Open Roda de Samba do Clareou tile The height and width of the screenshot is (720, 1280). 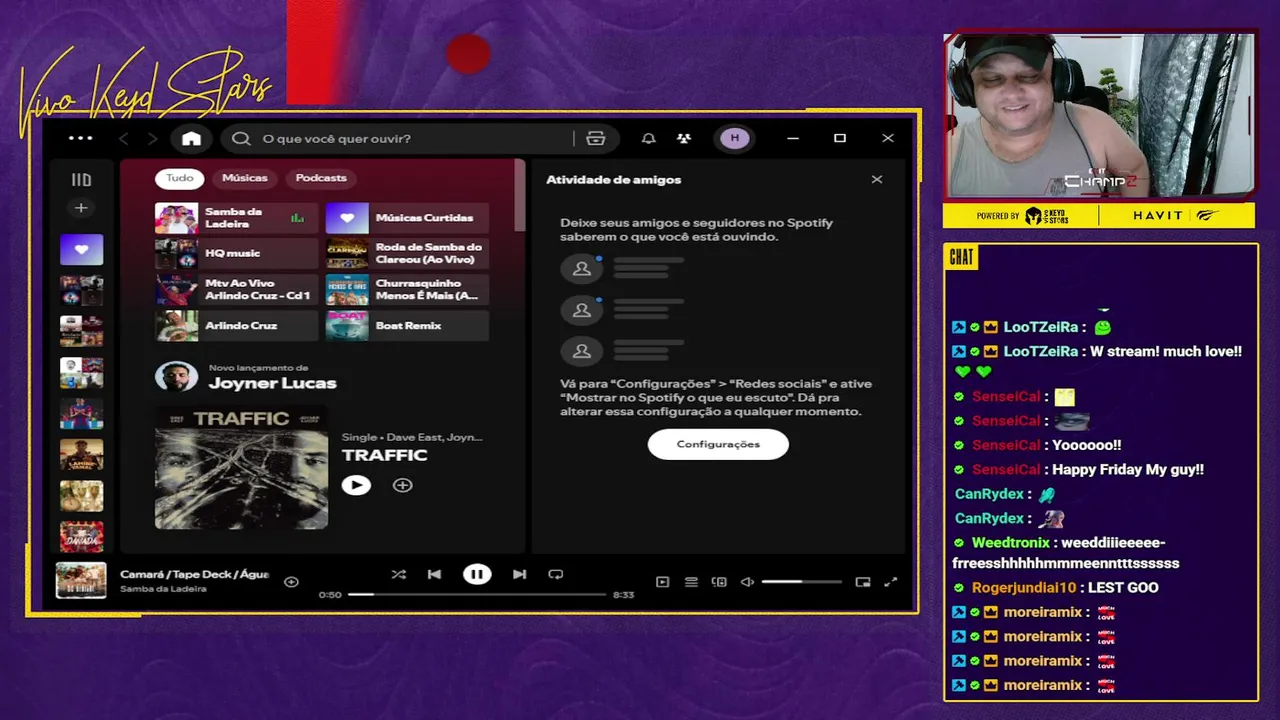(x=407, y=254)
